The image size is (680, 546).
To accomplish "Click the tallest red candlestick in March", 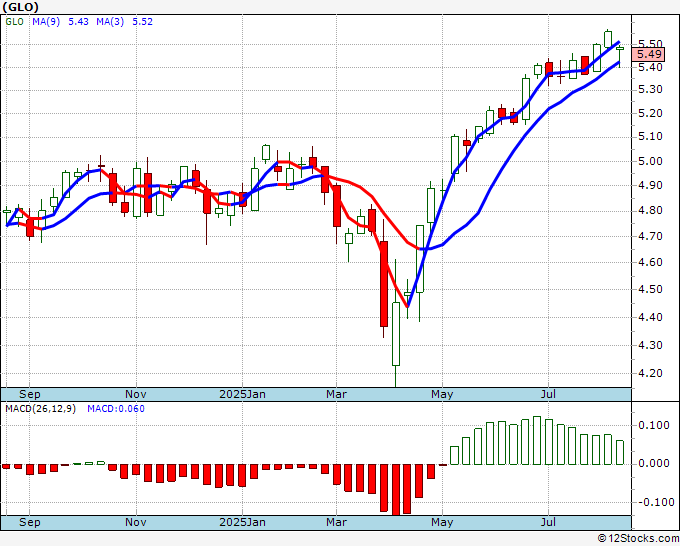I will [384, 284].
